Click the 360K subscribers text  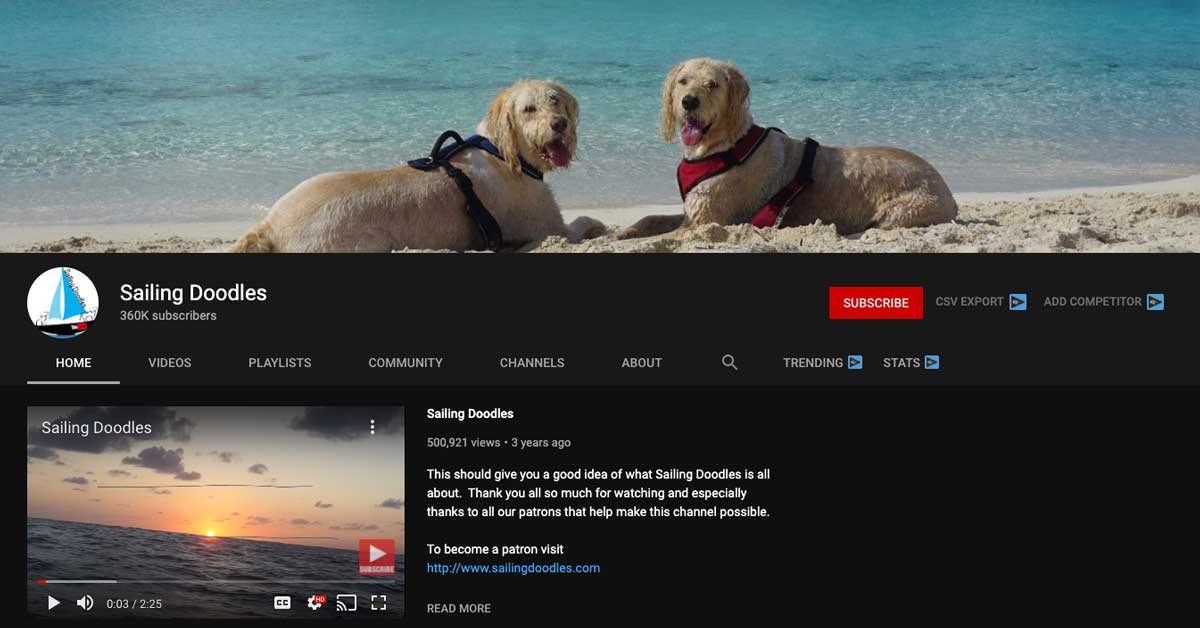point(168,316)
